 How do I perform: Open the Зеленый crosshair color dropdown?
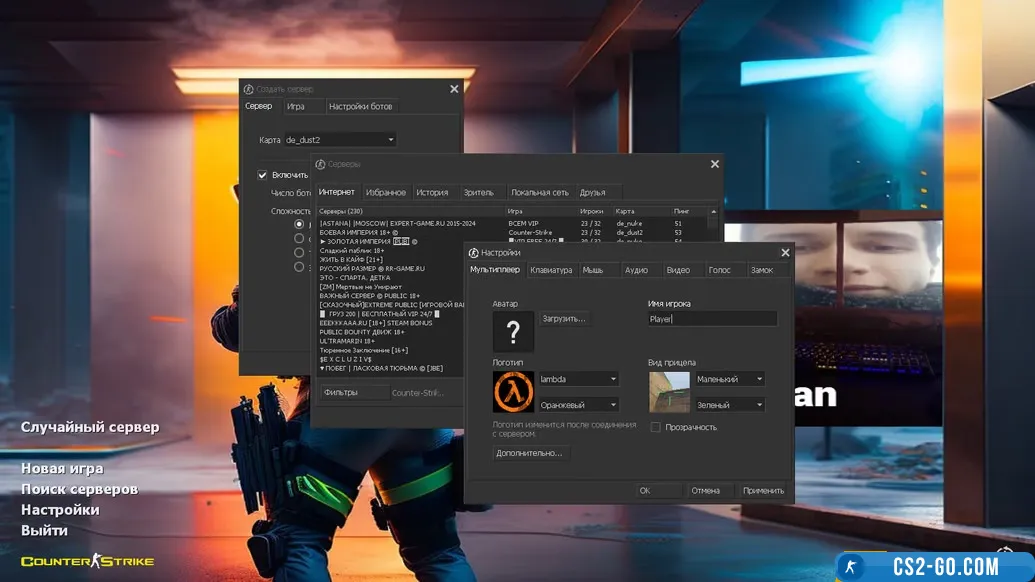730,405
